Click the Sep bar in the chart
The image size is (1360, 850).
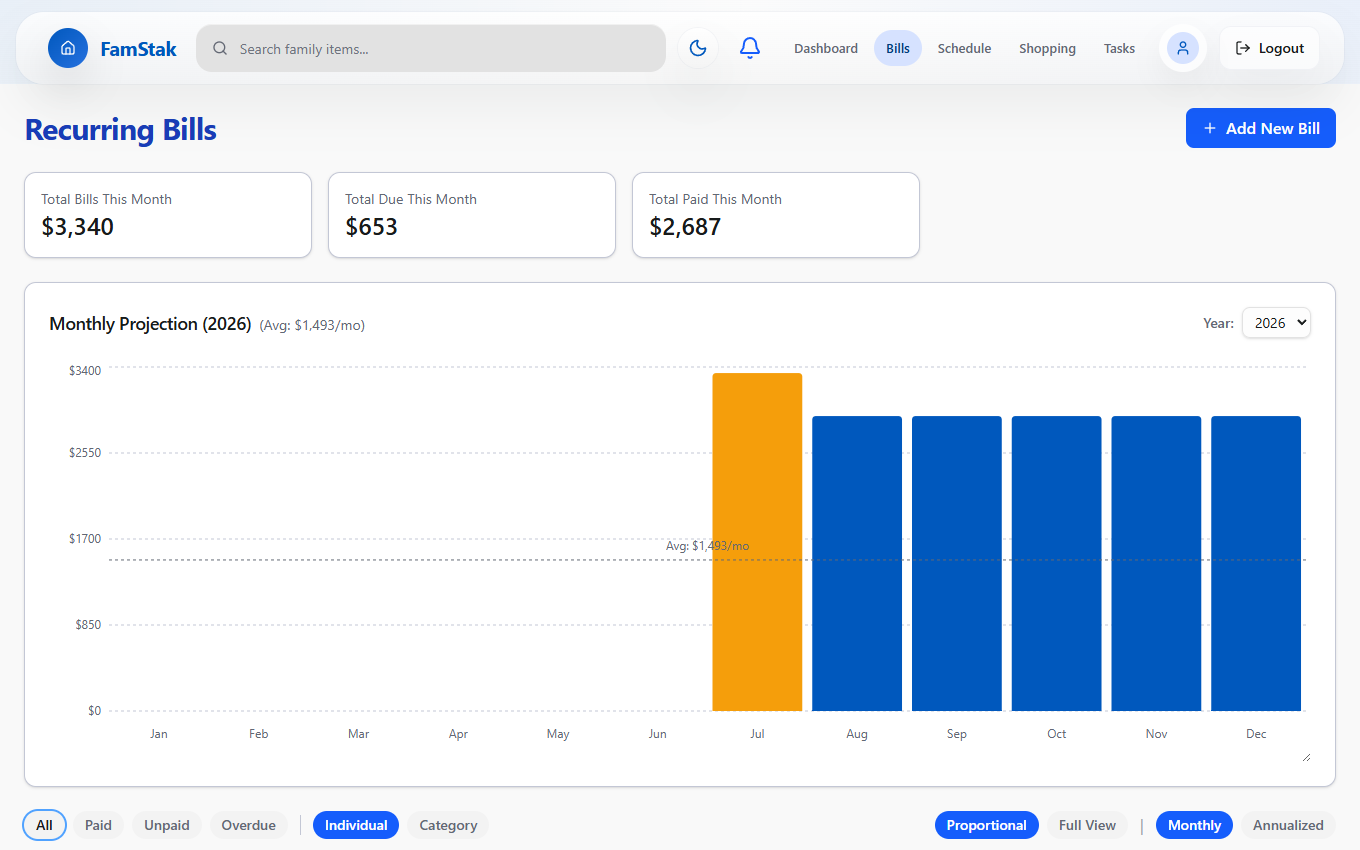coord(957,563)
